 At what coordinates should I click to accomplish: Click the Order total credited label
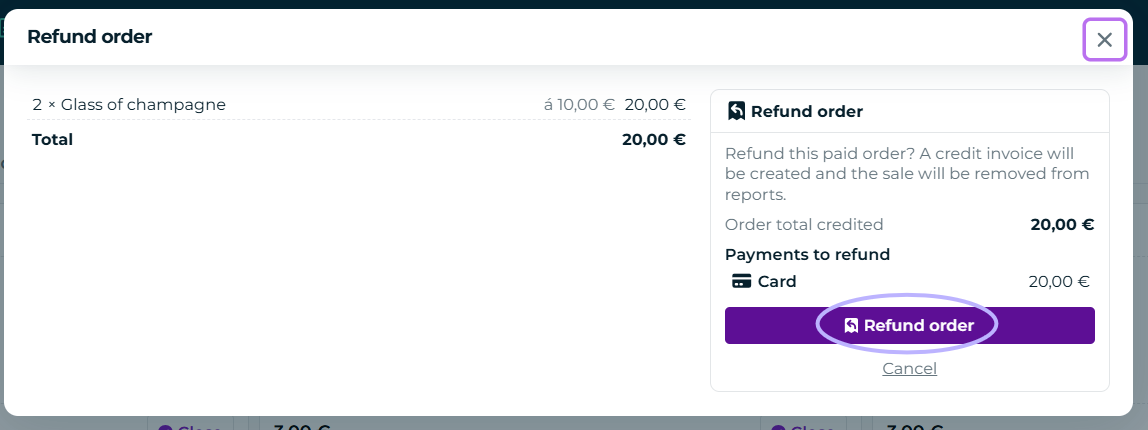click(x=804, y=224)
